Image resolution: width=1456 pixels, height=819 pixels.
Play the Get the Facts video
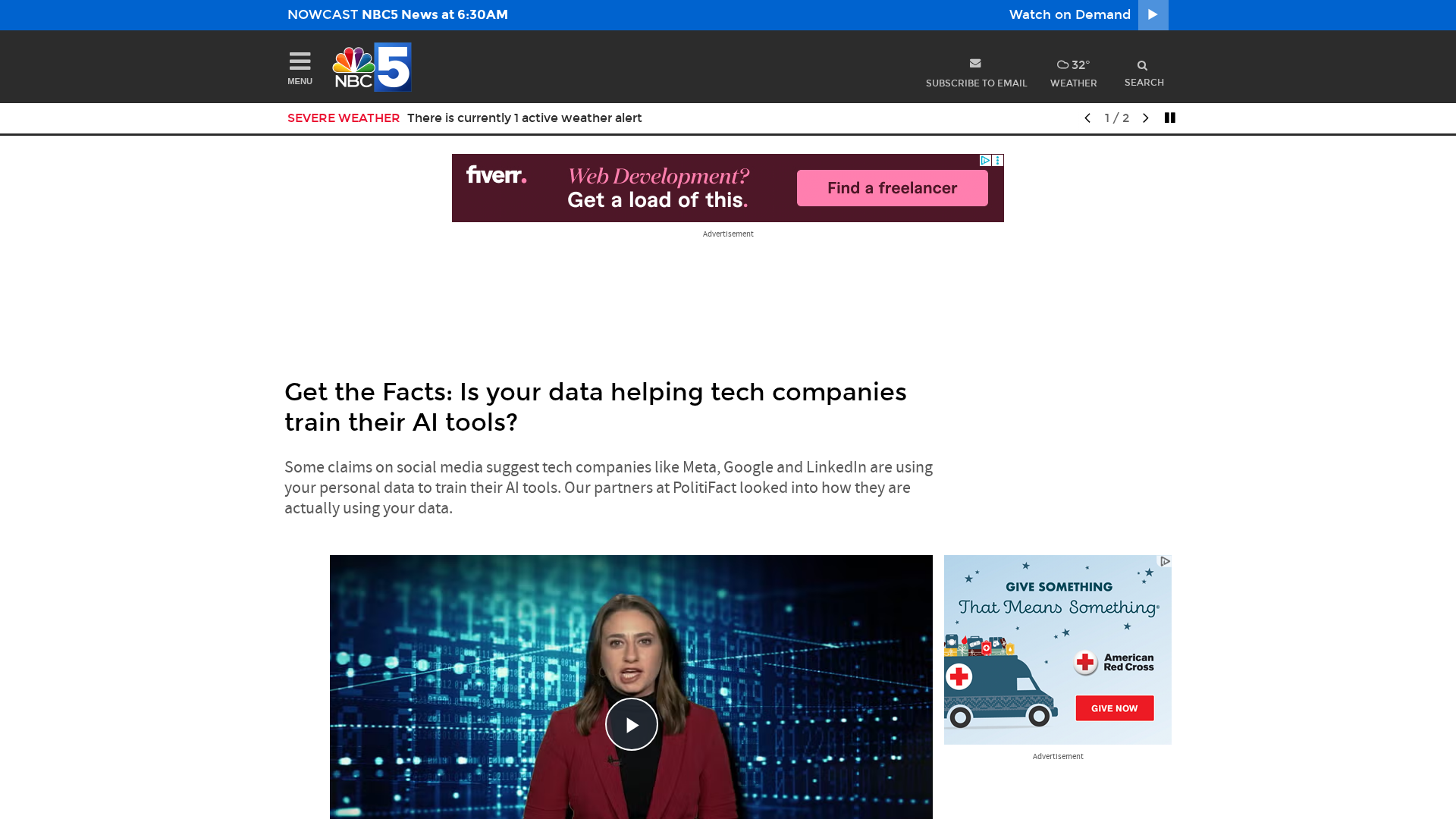pyautogui.click(x=632, y=724)
